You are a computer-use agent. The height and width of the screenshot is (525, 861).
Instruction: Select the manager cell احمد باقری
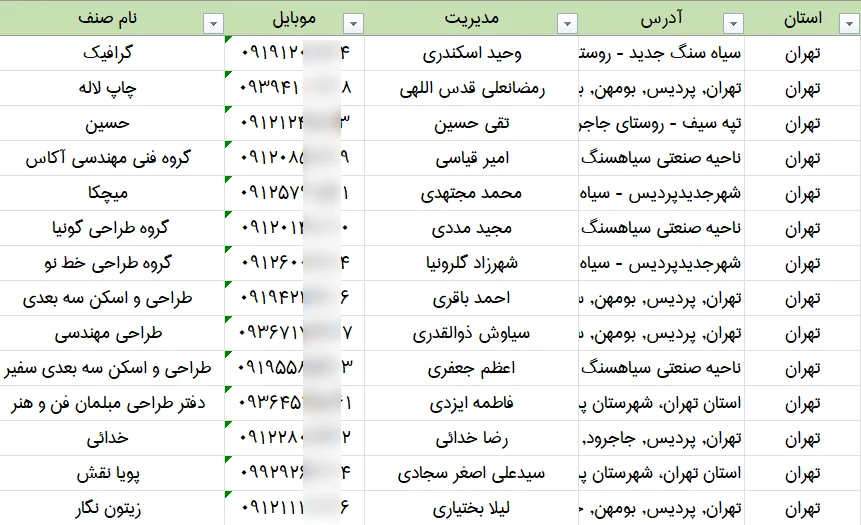[x=472, y=298]
